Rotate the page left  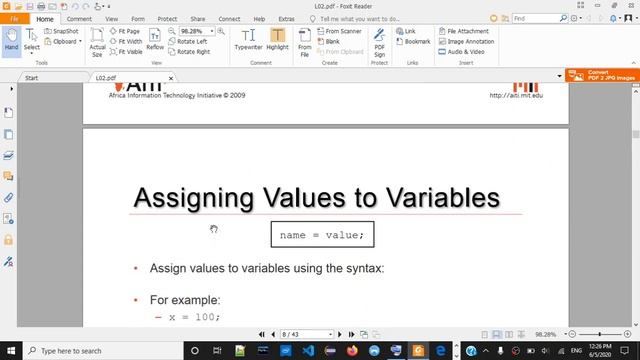tap(188, 41)
